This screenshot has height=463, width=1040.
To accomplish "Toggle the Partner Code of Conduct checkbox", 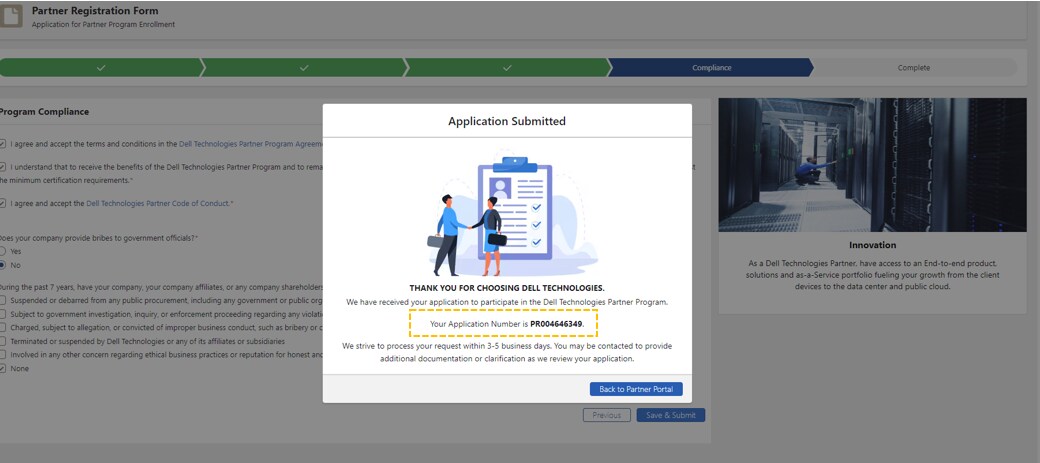I will 3,204.
